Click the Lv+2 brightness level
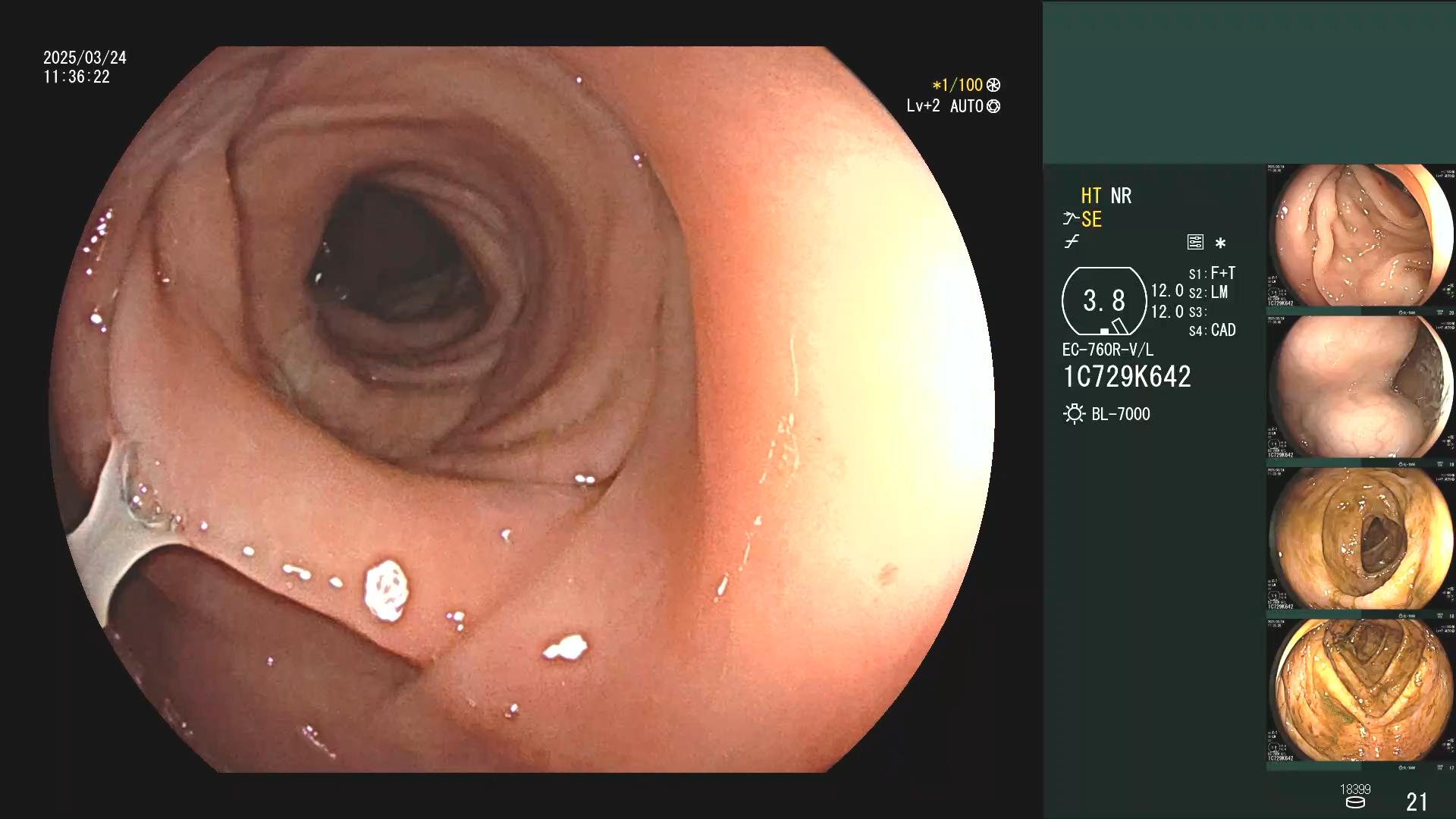Screen dimensions: 1456x819 pos(923,106)
